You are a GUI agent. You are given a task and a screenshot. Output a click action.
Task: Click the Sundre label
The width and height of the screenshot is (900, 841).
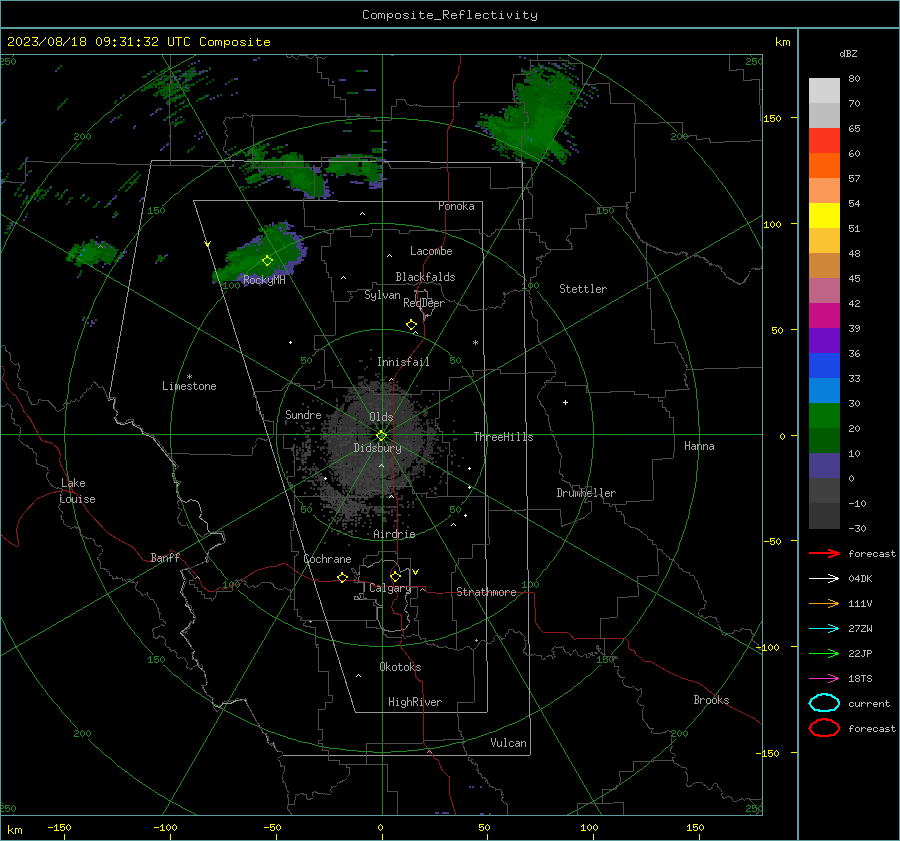click(x=303, y=414)
